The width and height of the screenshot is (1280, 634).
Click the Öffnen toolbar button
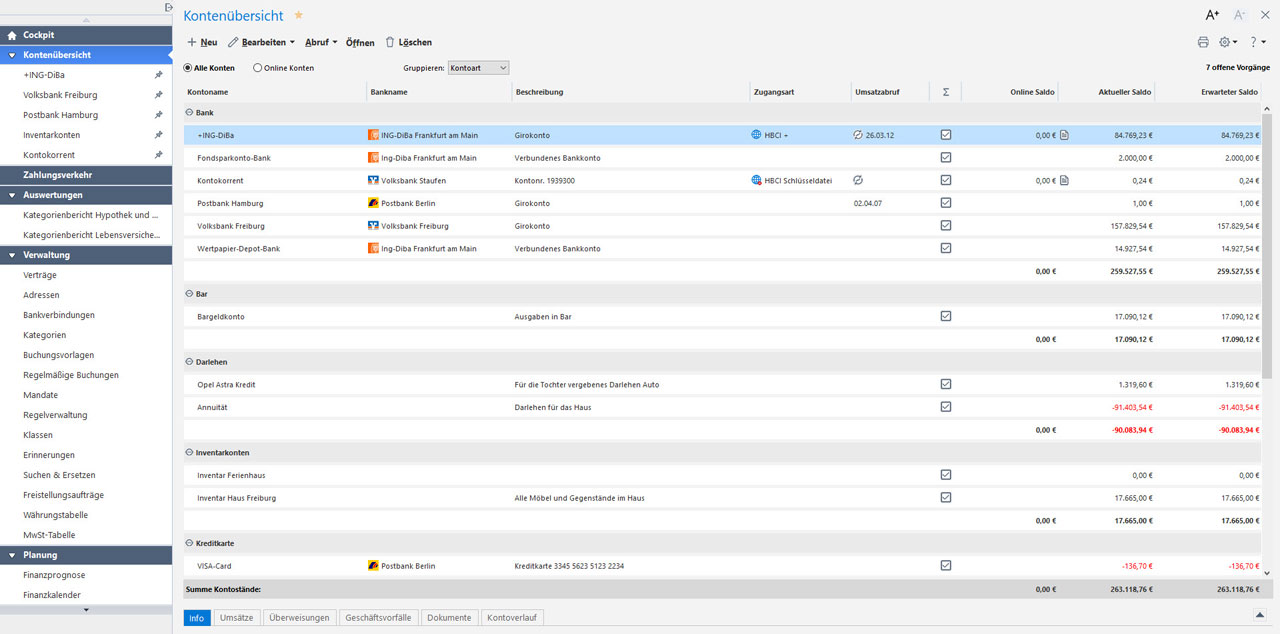tap(360, 43)
